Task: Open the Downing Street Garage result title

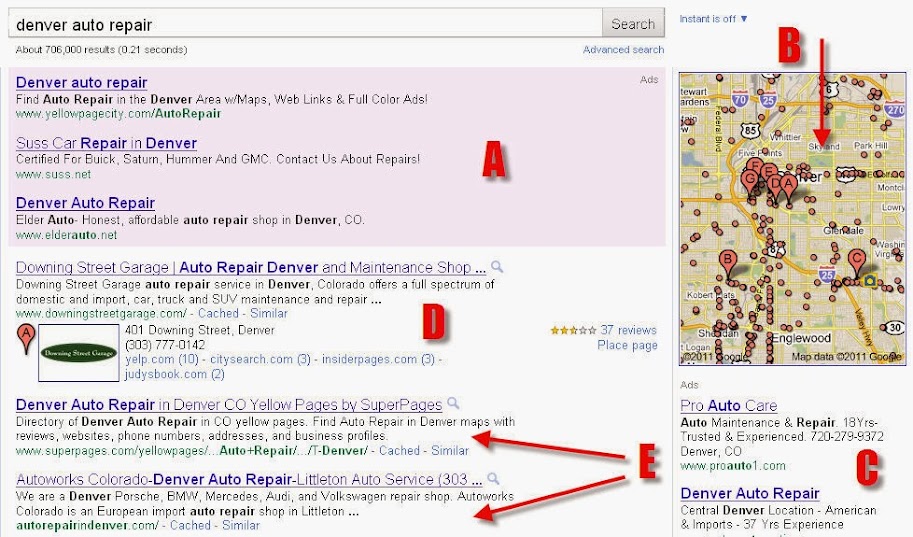Action: [x=250, y=268]
